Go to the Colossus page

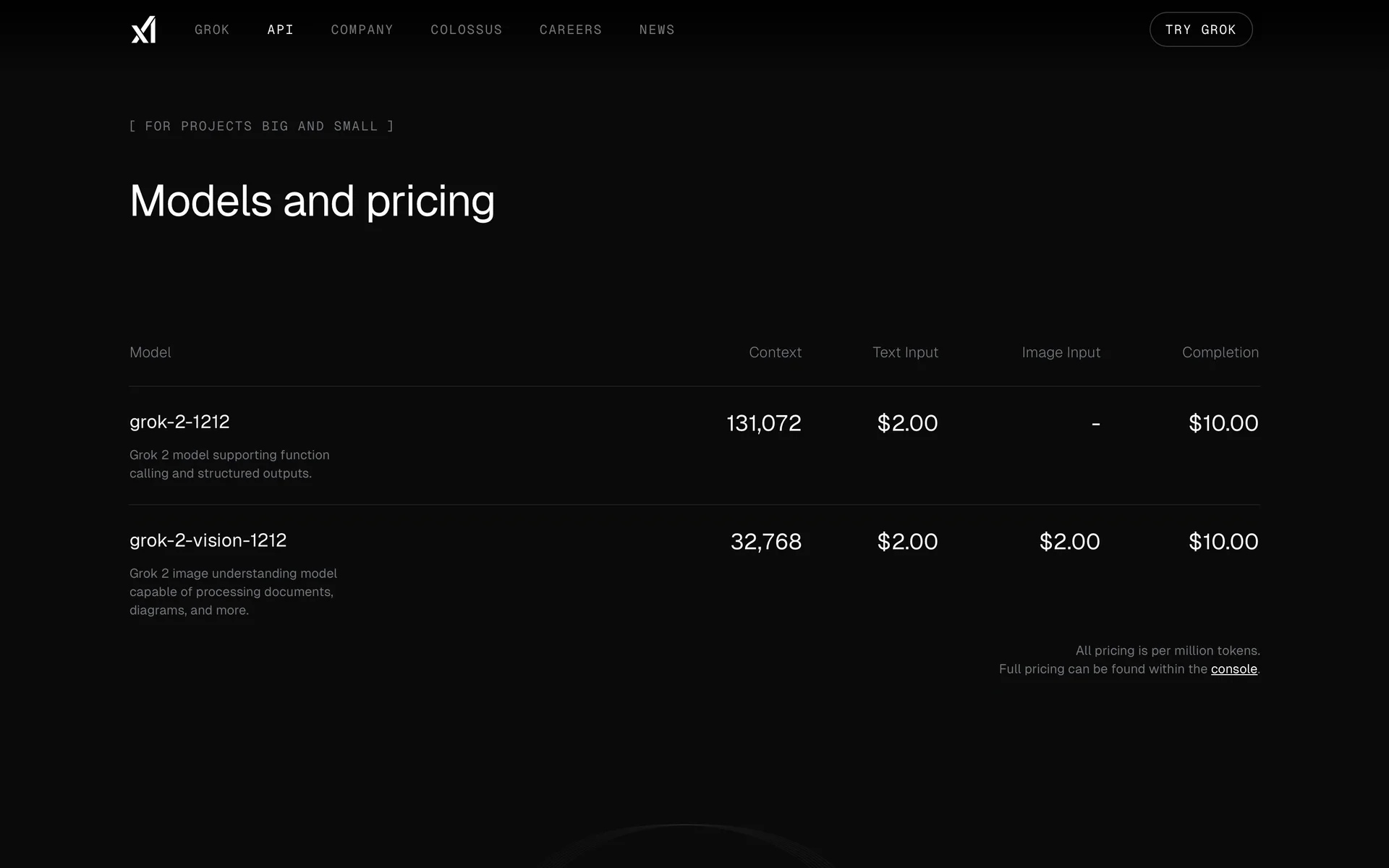[x=467, y=30]
